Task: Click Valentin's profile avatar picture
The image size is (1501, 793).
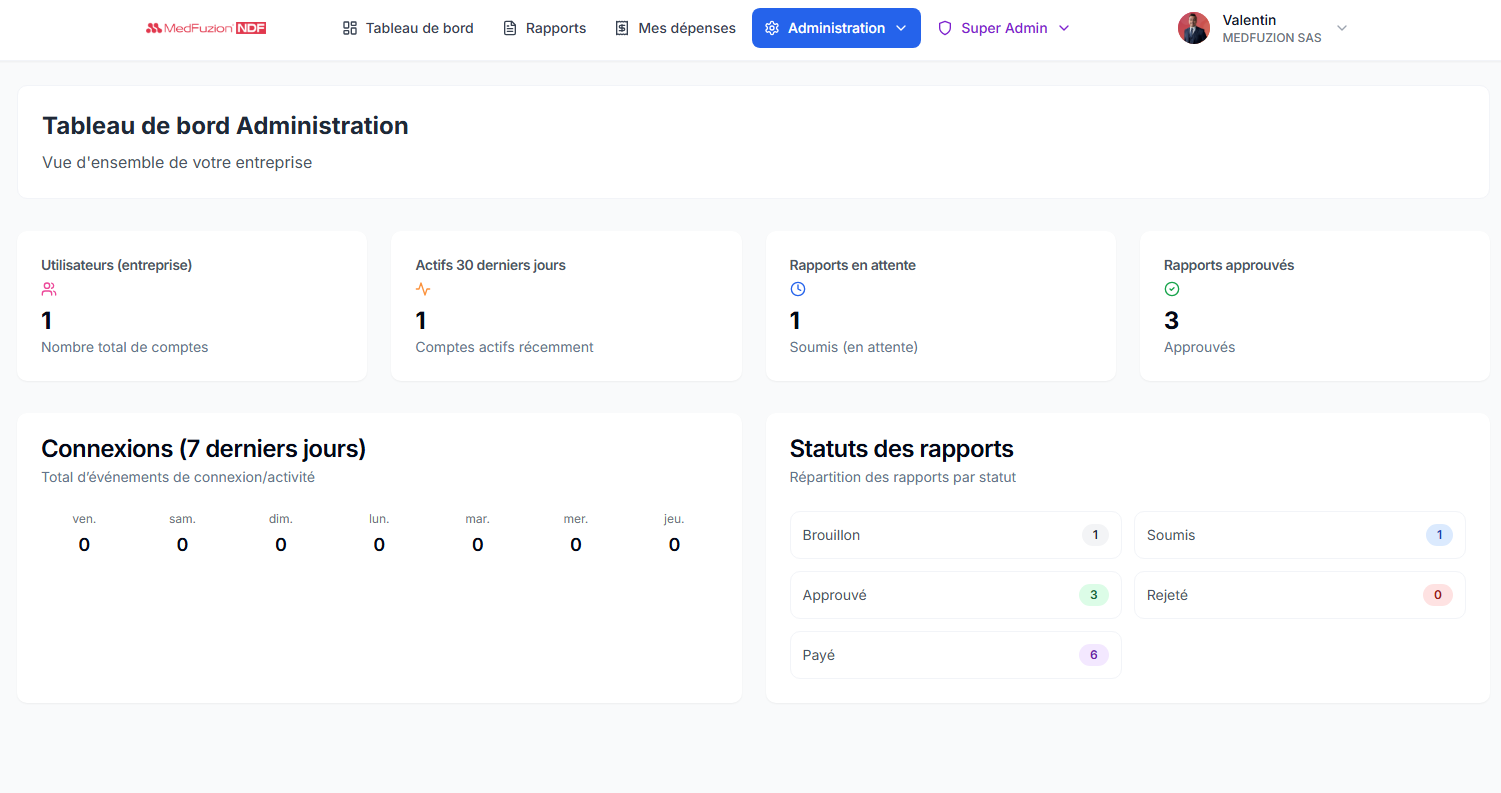Action: tap(1194, 28)
